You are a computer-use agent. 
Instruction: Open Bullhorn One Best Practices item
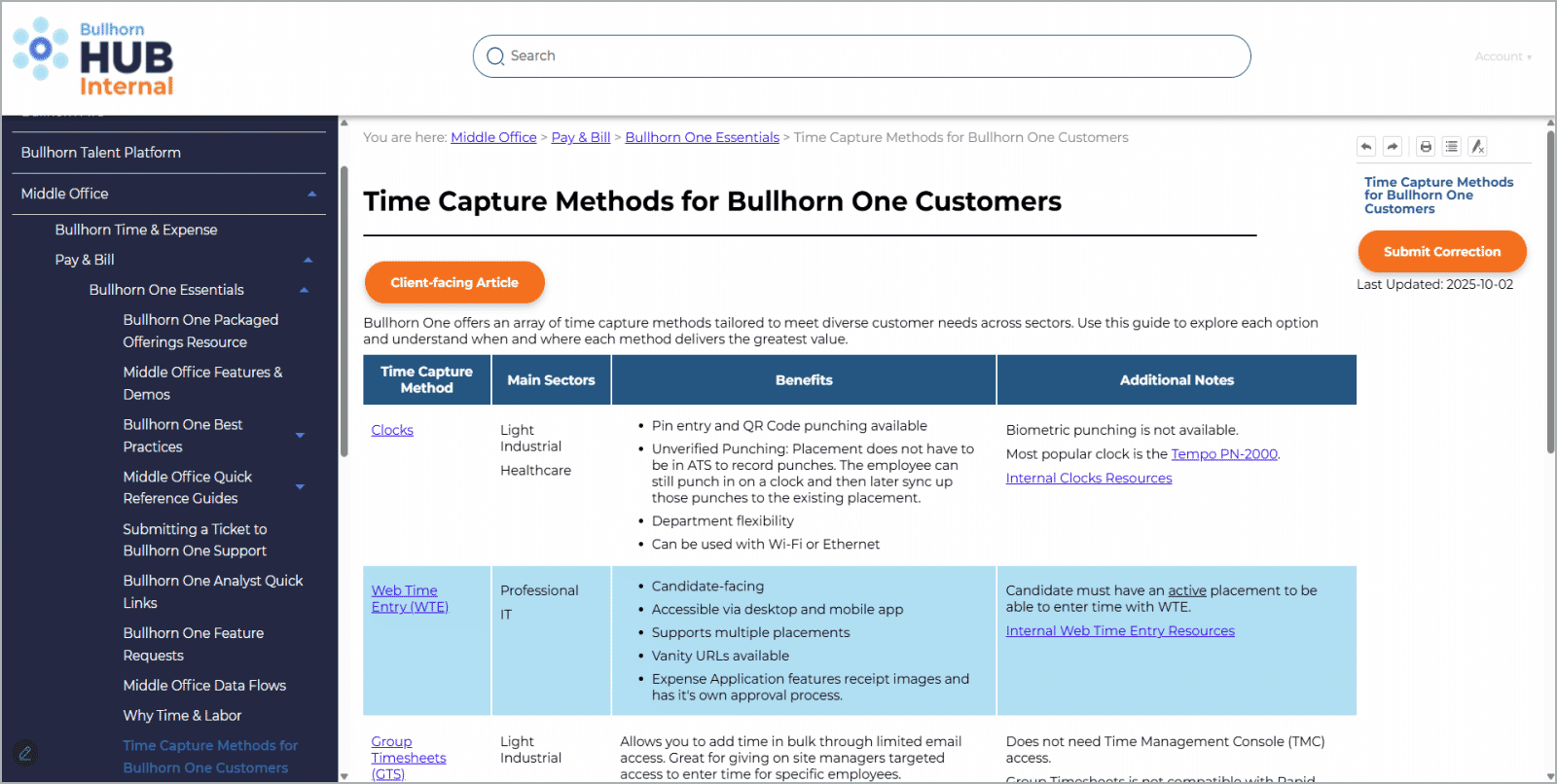(183, 436)
